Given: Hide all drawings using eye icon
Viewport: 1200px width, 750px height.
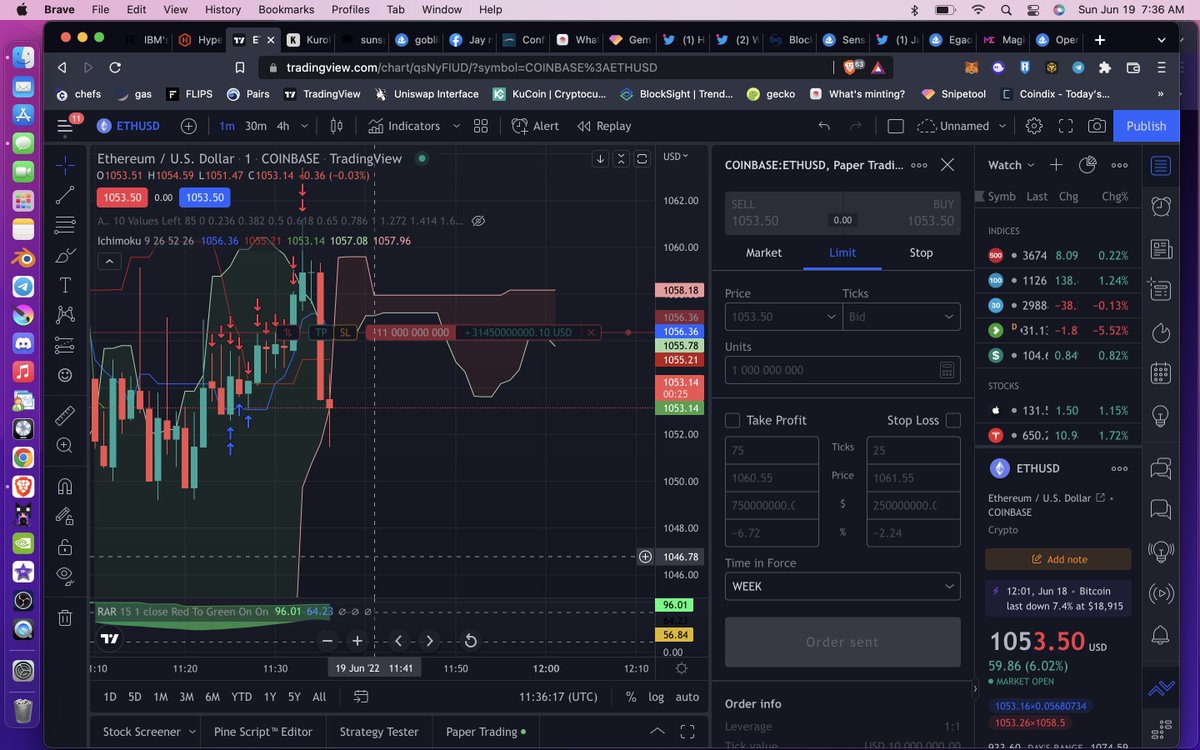Looking at the screenshot, I should tap(65, 576).
